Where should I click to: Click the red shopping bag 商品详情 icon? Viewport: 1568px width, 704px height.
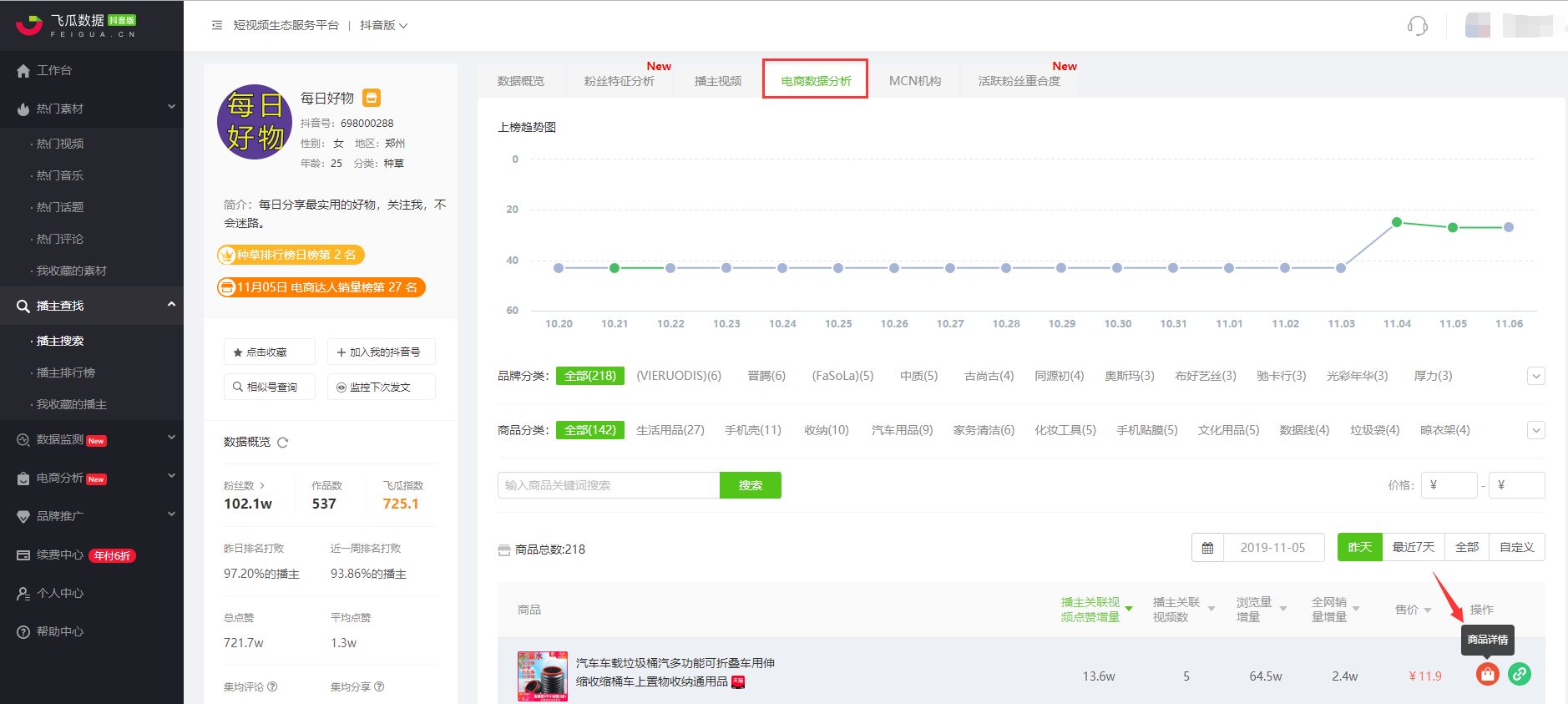click(x=1487, y=674)
